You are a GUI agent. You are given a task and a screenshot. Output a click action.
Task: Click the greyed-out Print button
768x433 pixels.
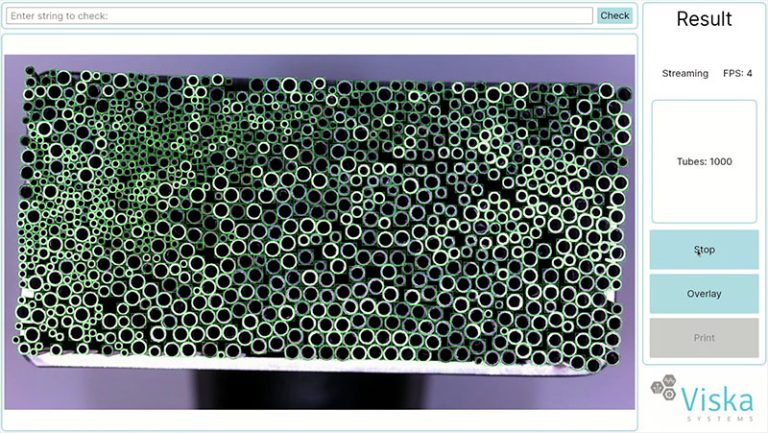704,338
